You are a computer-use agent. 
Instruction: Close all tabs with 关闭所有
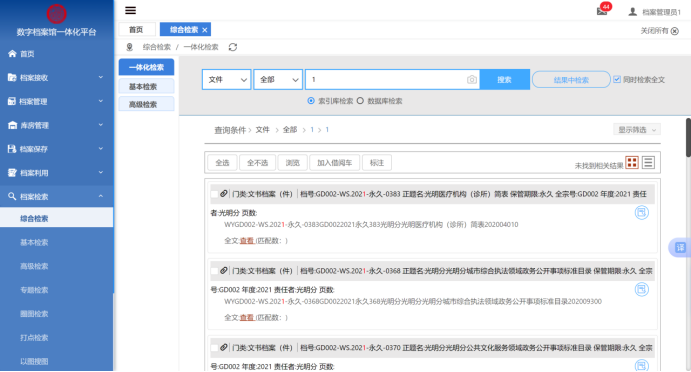pos(659,31)
